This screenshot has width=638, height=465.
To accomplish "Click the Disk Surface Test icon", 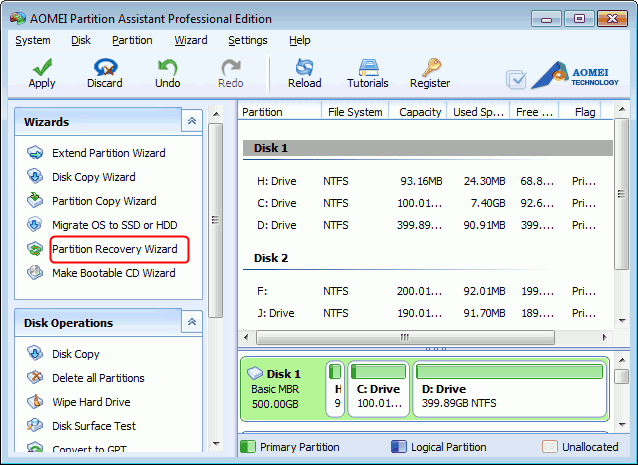I will (35, 426).
